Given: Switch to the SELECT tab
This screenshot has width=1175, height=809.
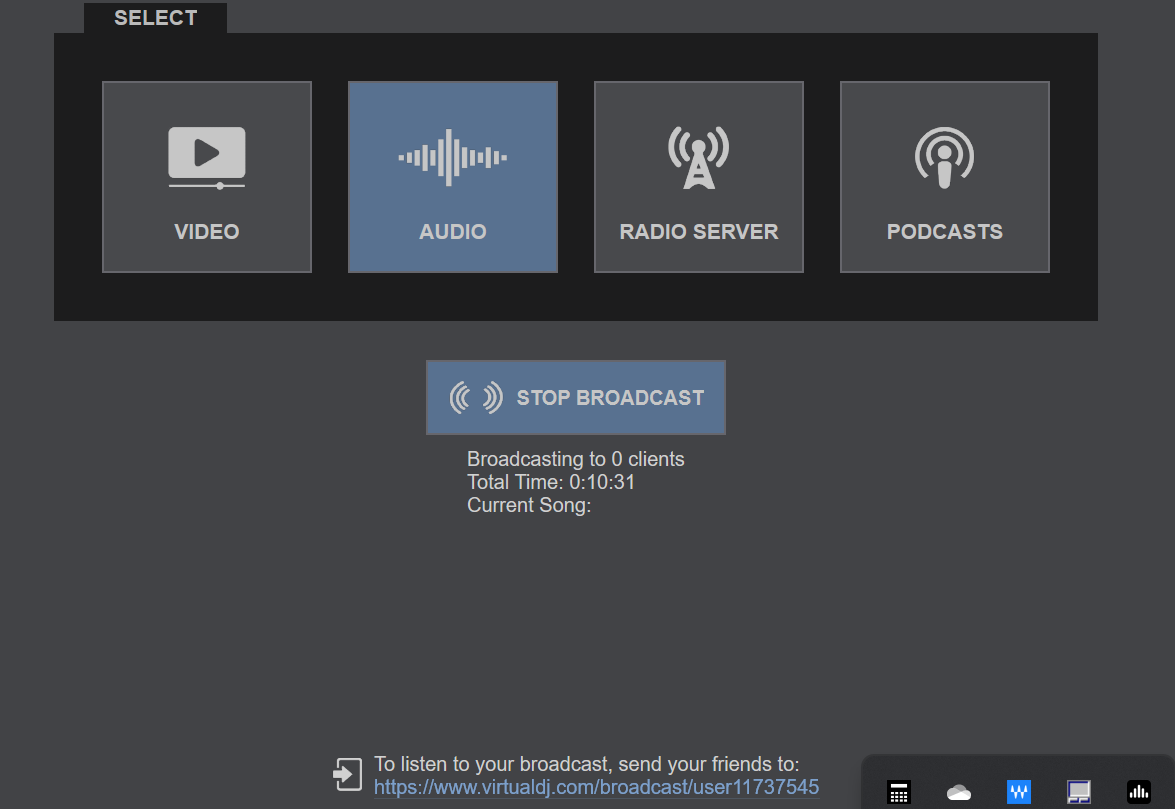Looking at the screenshot, I should (155, 18).
